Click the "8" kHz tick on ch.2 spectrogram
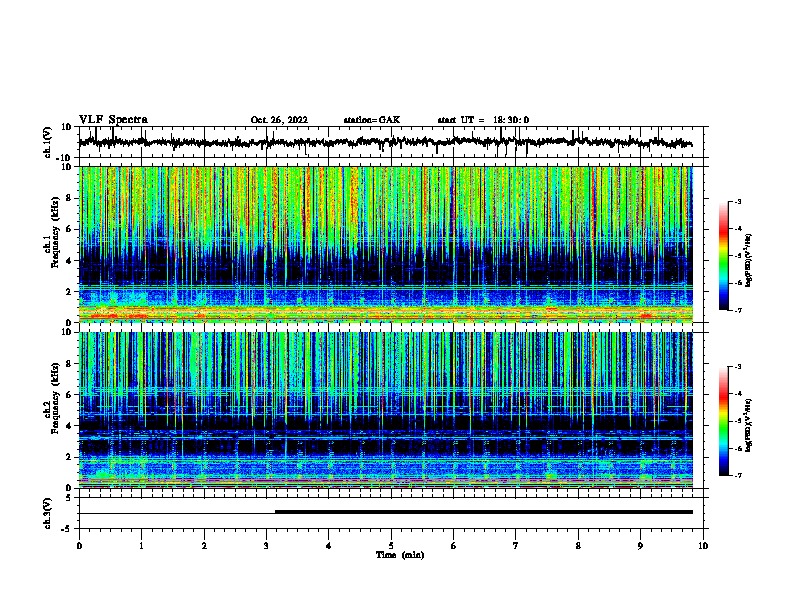The image size is (792, 612). 69,364
